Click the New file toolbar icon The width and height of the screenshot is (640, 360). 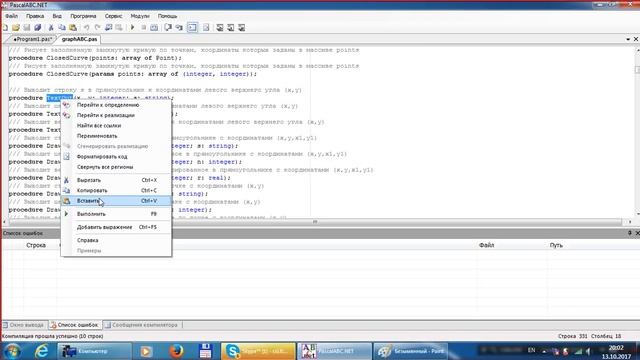(5, 28)
